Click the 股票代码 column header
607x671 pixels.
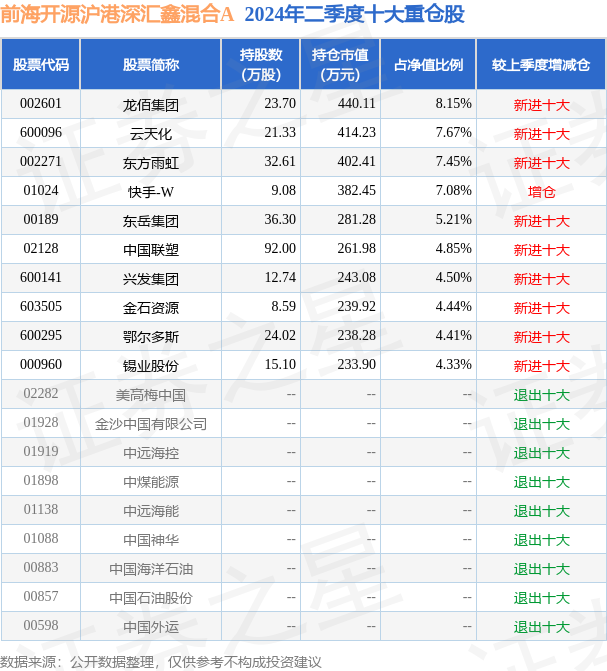pos(41,65)
